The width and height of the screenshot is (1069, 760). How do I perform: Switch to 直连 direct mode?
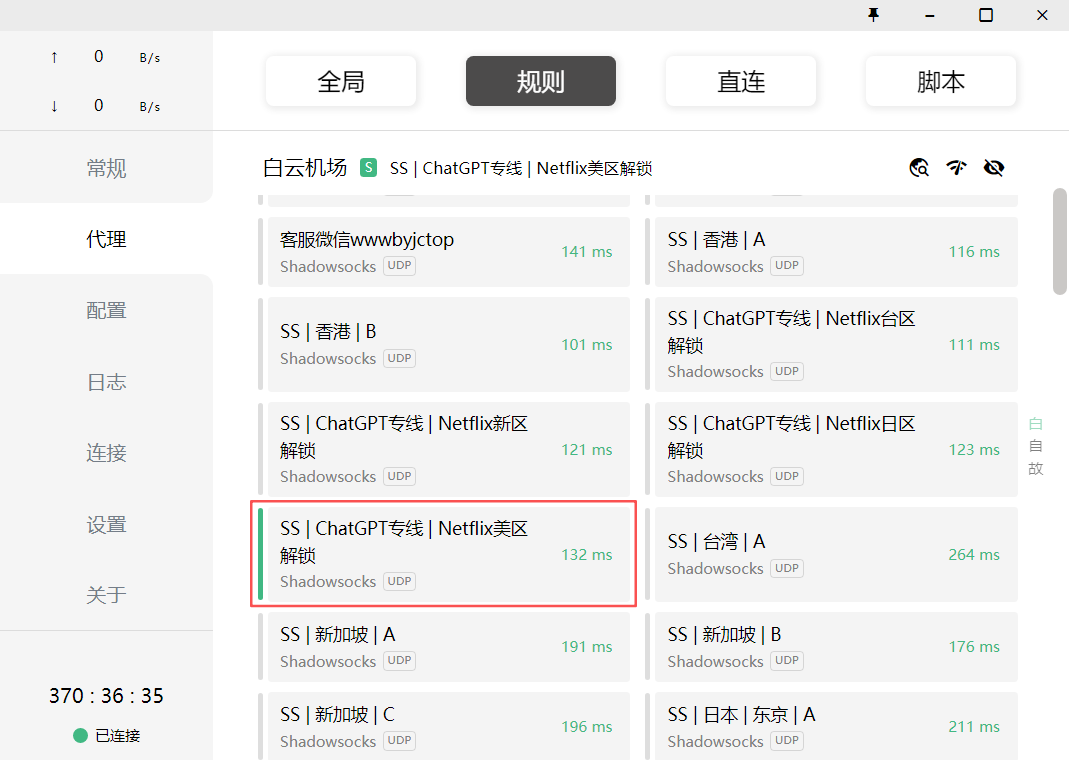pyautogui.click(x=741, y=81)
